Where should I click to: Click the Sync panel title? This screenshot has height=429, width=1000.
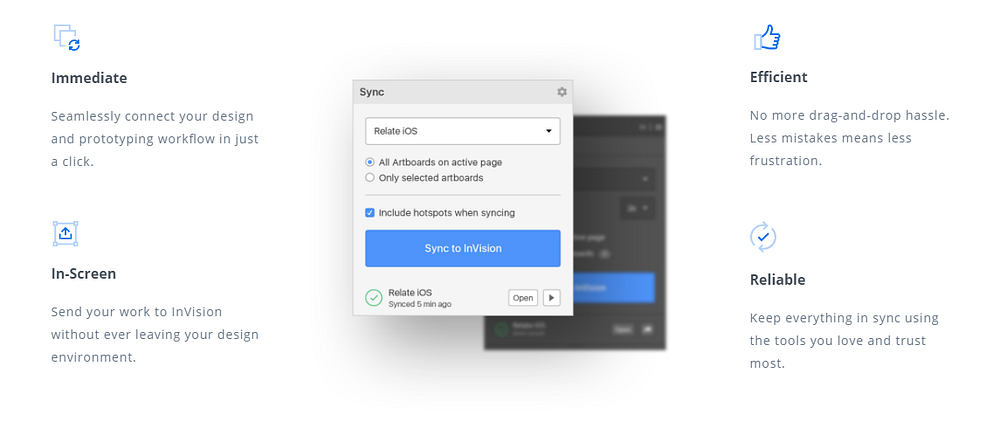click(372, 92)
